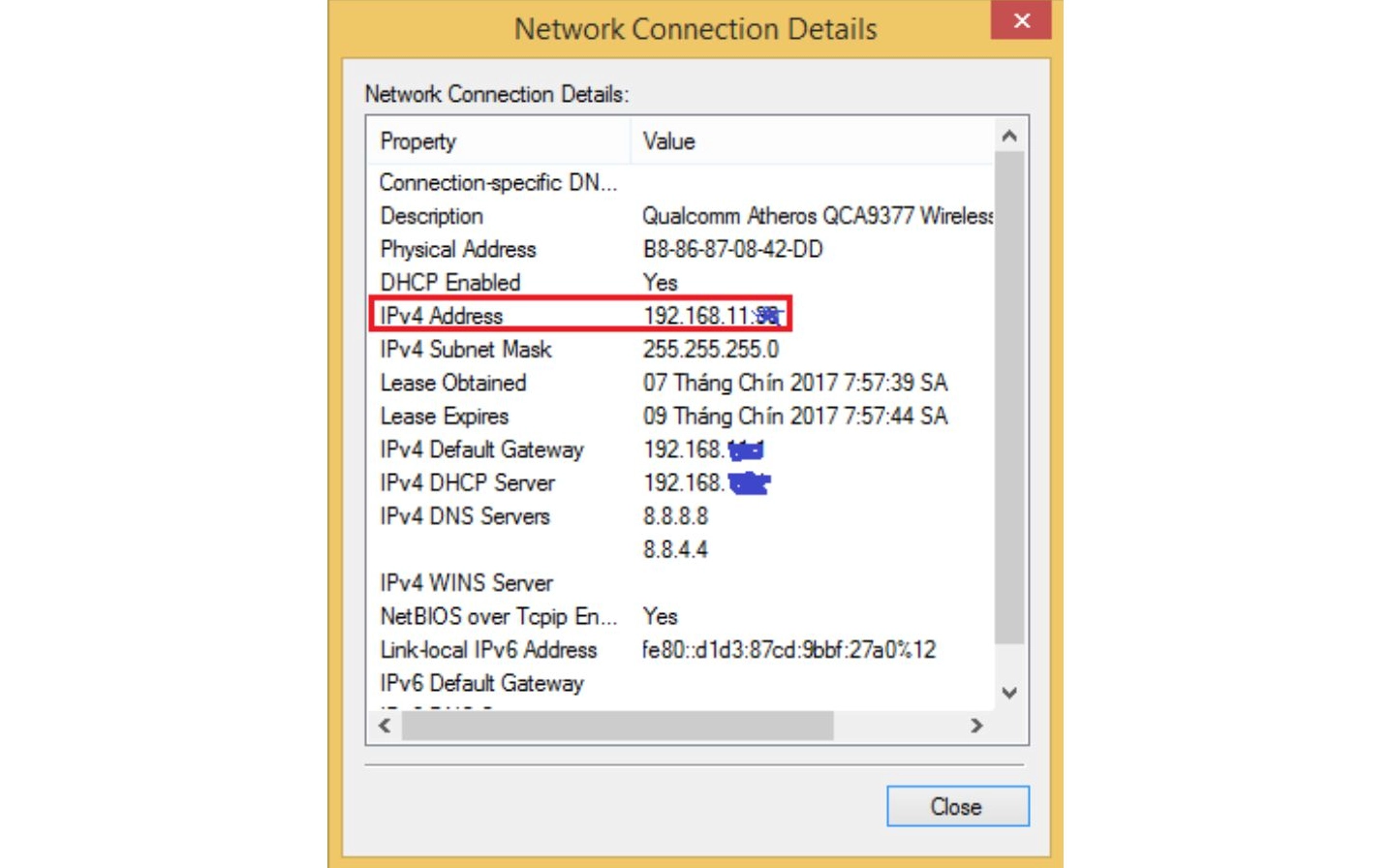This screenshot has height=868, width=1391.
Task: Select the IPv4 DHCP Server row
Action: (x=465, y=482)
